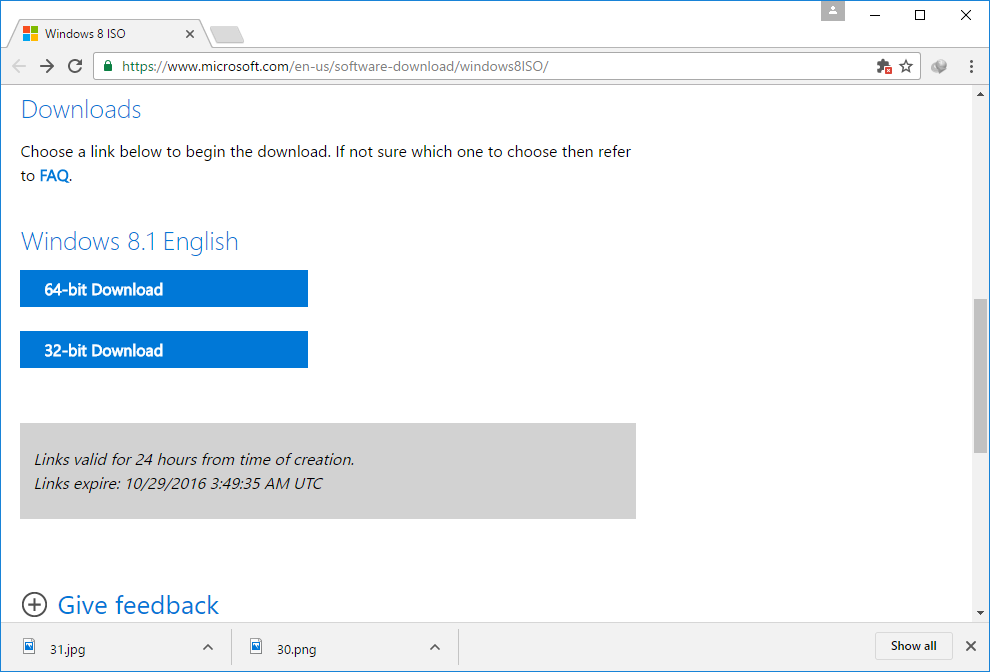The width and height of the screenshot is (990, 672).
Task: Open the FAQ link
Action: click(54, 176)
